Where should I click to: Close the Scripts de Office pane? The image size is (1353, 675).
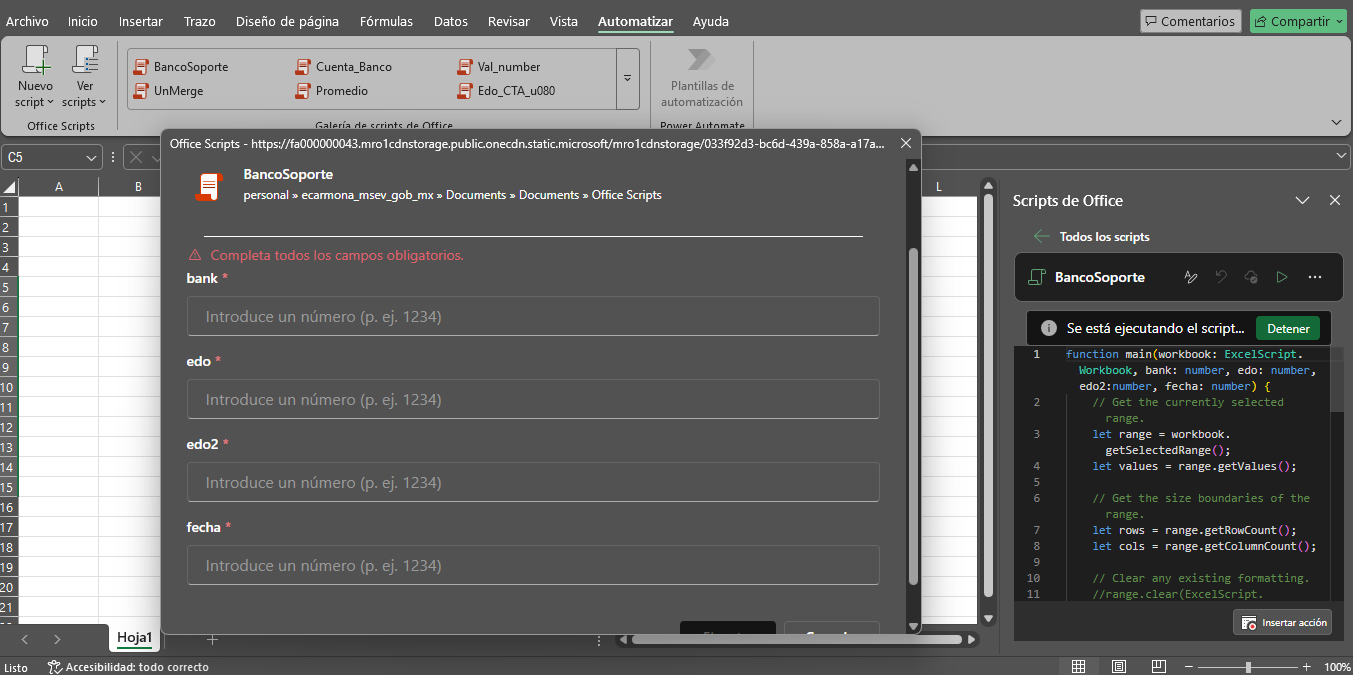click(1334, 200)
